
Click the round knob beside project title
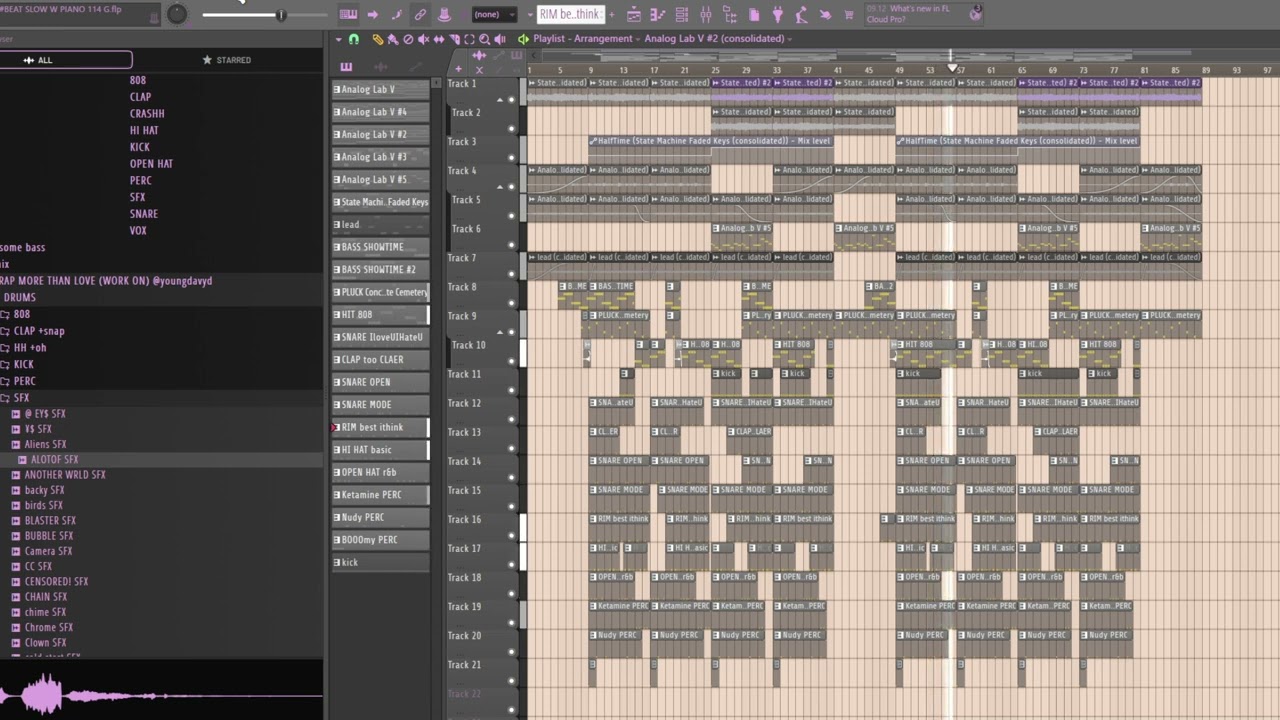(x=177, y=14)
